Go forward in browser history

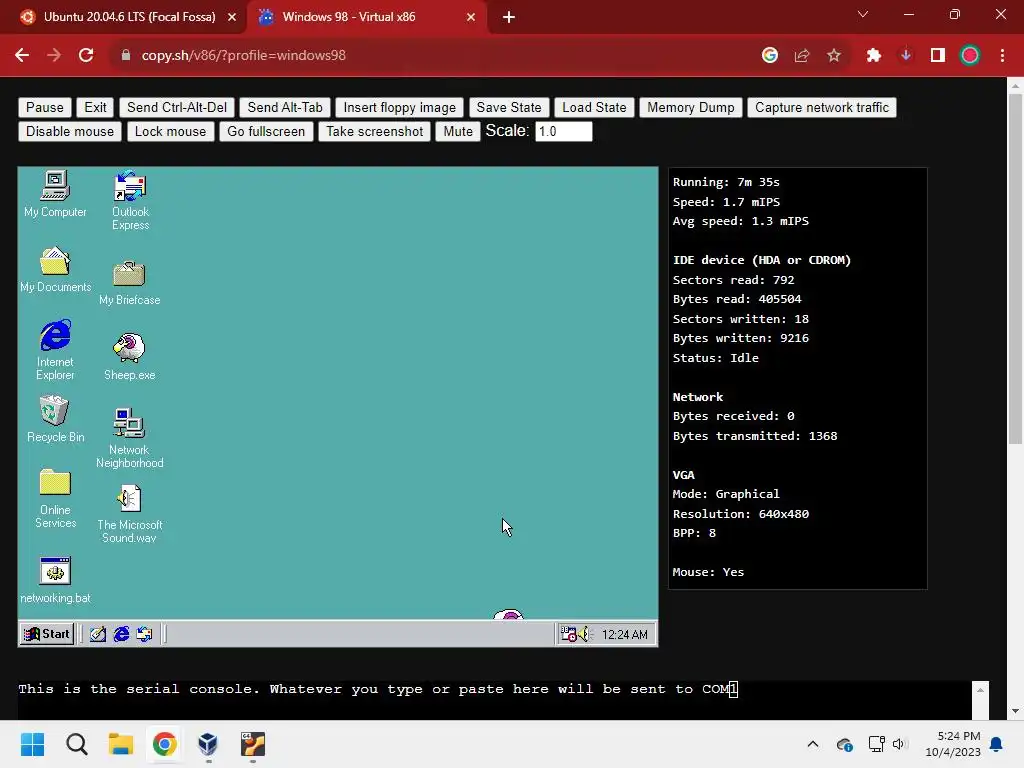(54, 56)
